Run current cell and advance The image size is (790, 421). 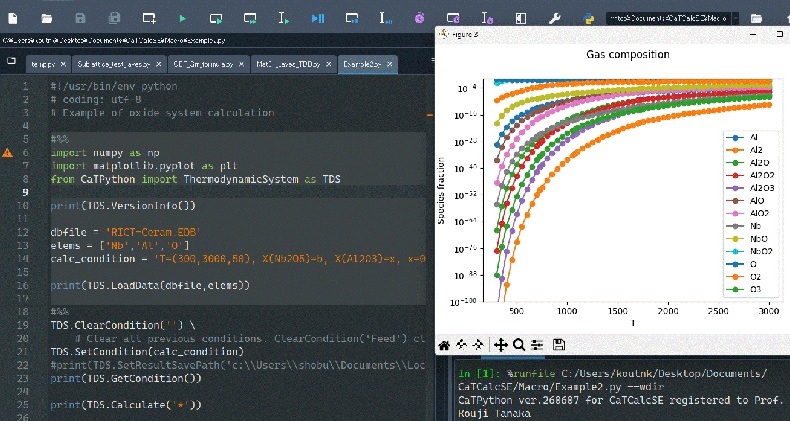click(250, 19)
